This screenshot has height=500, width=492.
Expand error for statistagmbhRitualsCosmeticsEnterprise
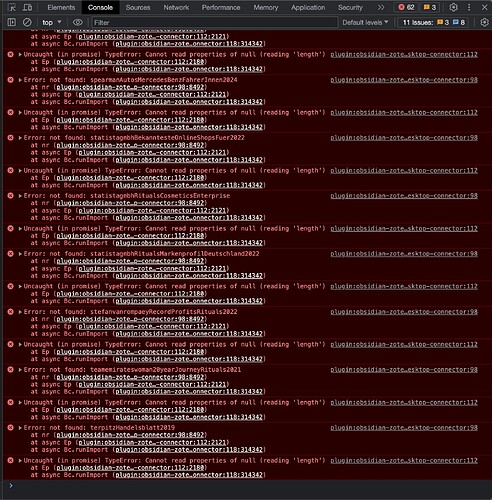(x=20, y=196)
